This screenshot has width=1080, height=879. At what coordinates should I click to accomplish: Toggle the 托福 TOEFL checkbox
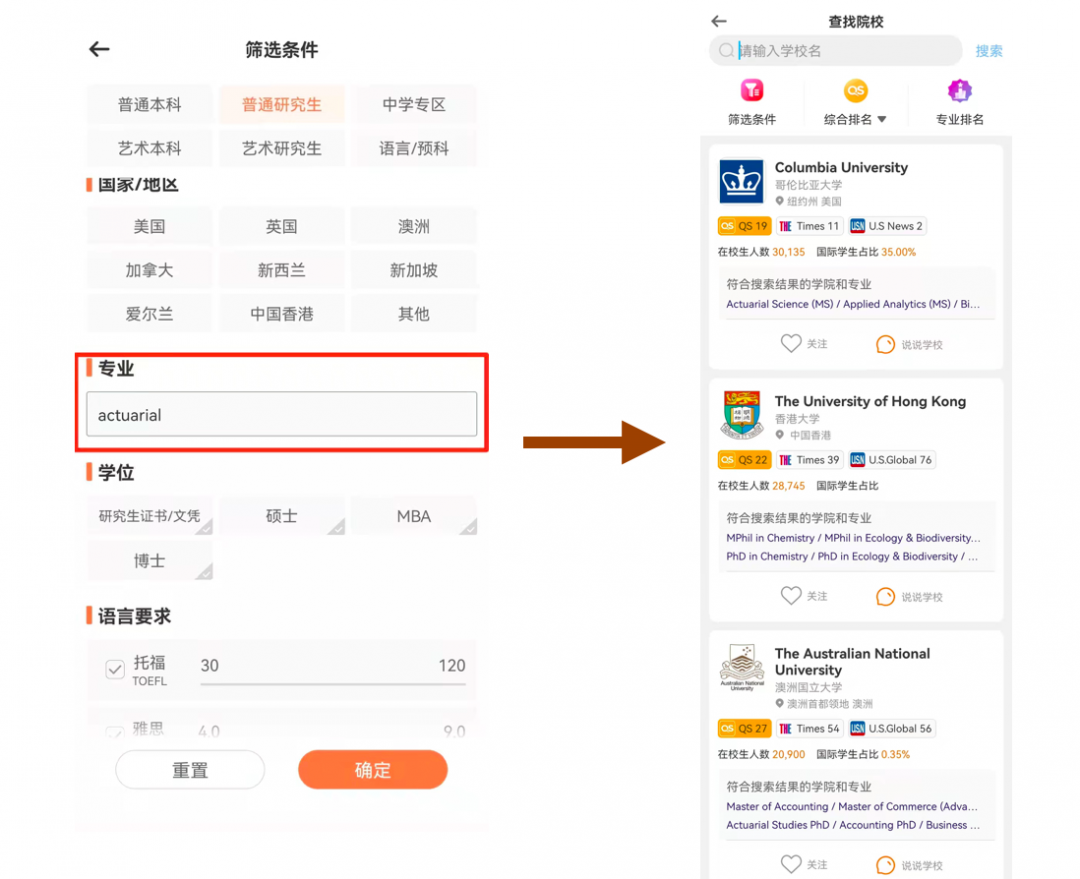(115, 669)
